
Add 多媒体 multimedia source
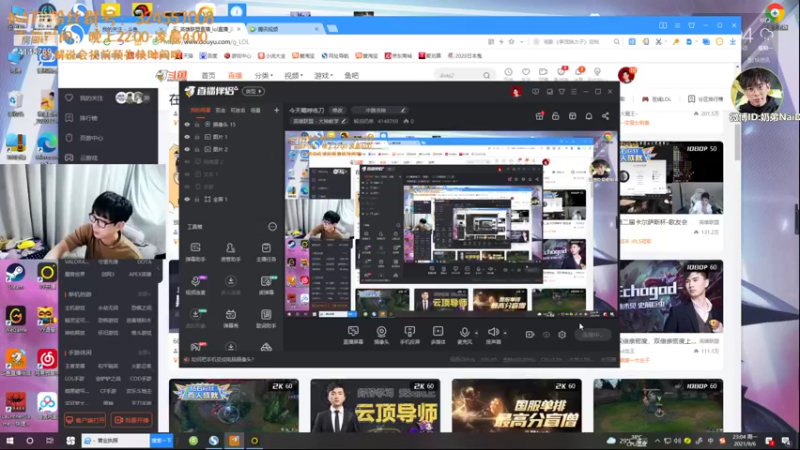click(x=438, y=335)
